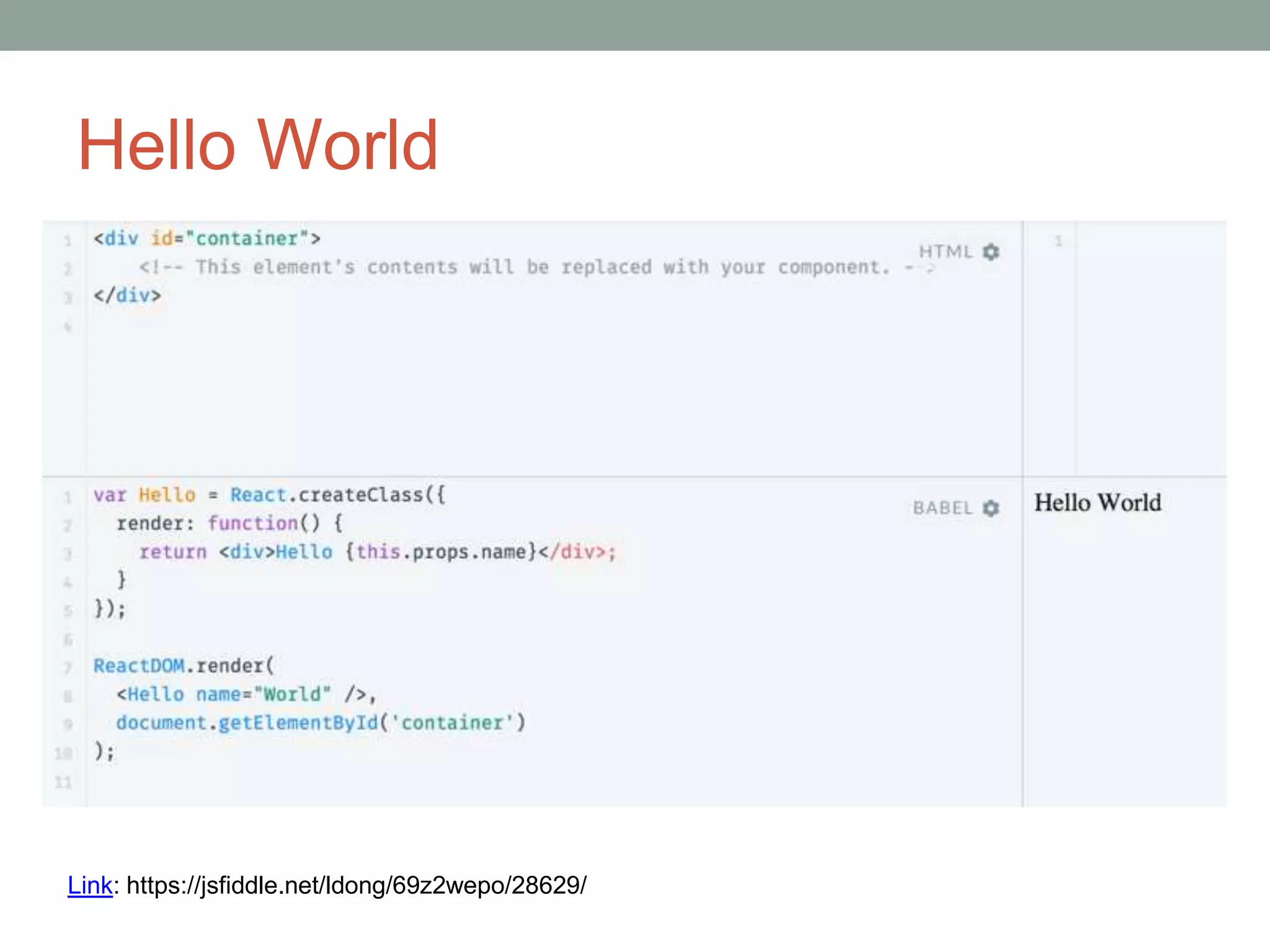Click the '<Hello name="World" />,' line
The width and height of the screenshot is (1270, 952).
(x=246, y=694)
